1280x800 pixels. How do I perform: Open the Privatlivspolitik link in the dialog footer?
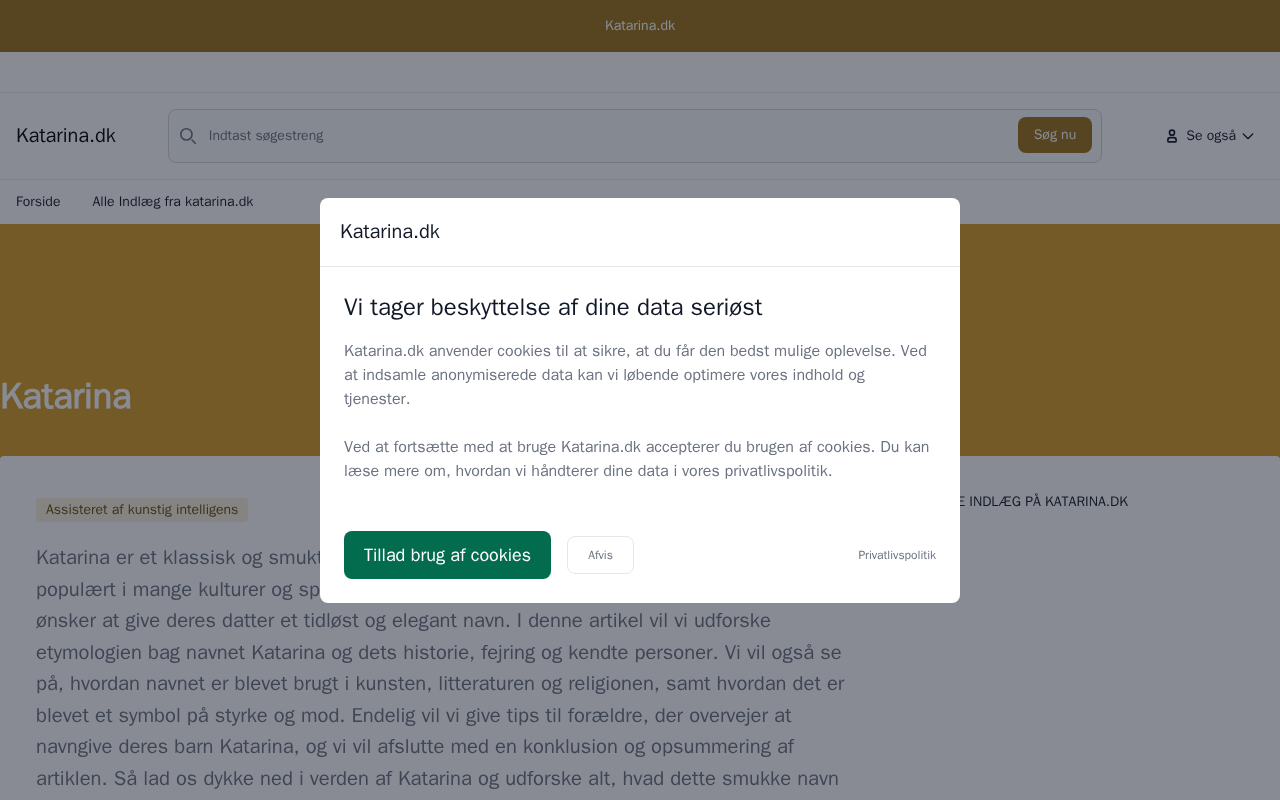click(897, 555)
